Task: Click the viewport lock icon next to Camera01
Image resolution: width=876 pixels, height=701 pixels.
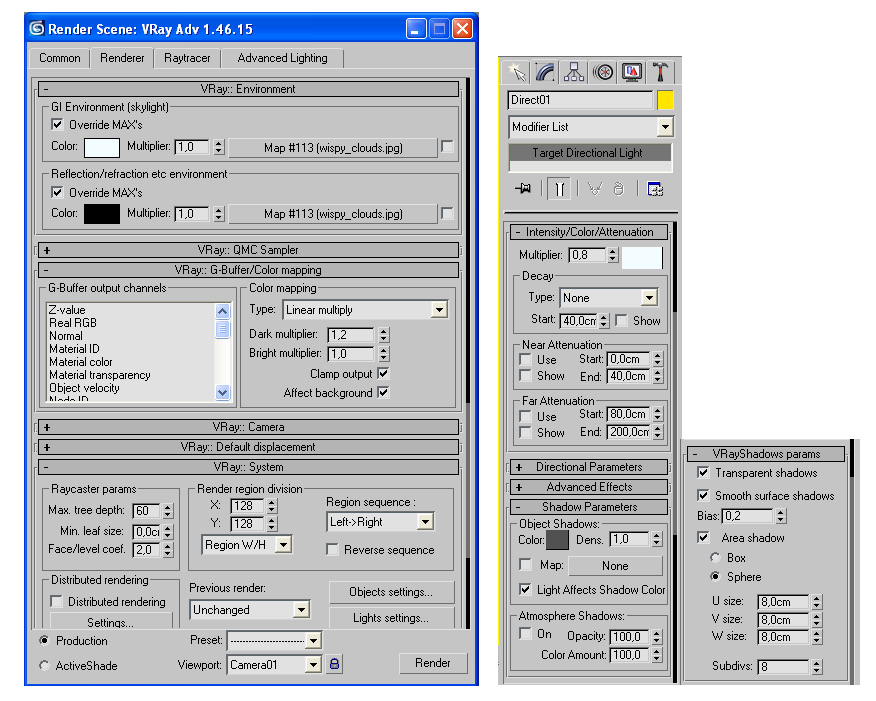Action: tap(334, 664)
